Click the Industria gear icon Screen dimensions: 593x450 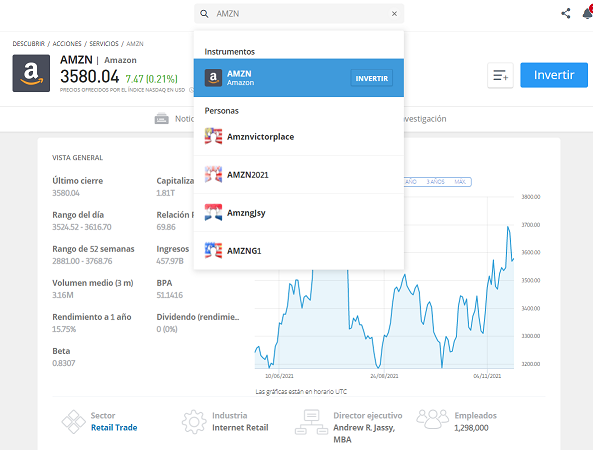(x=194, y=422)
